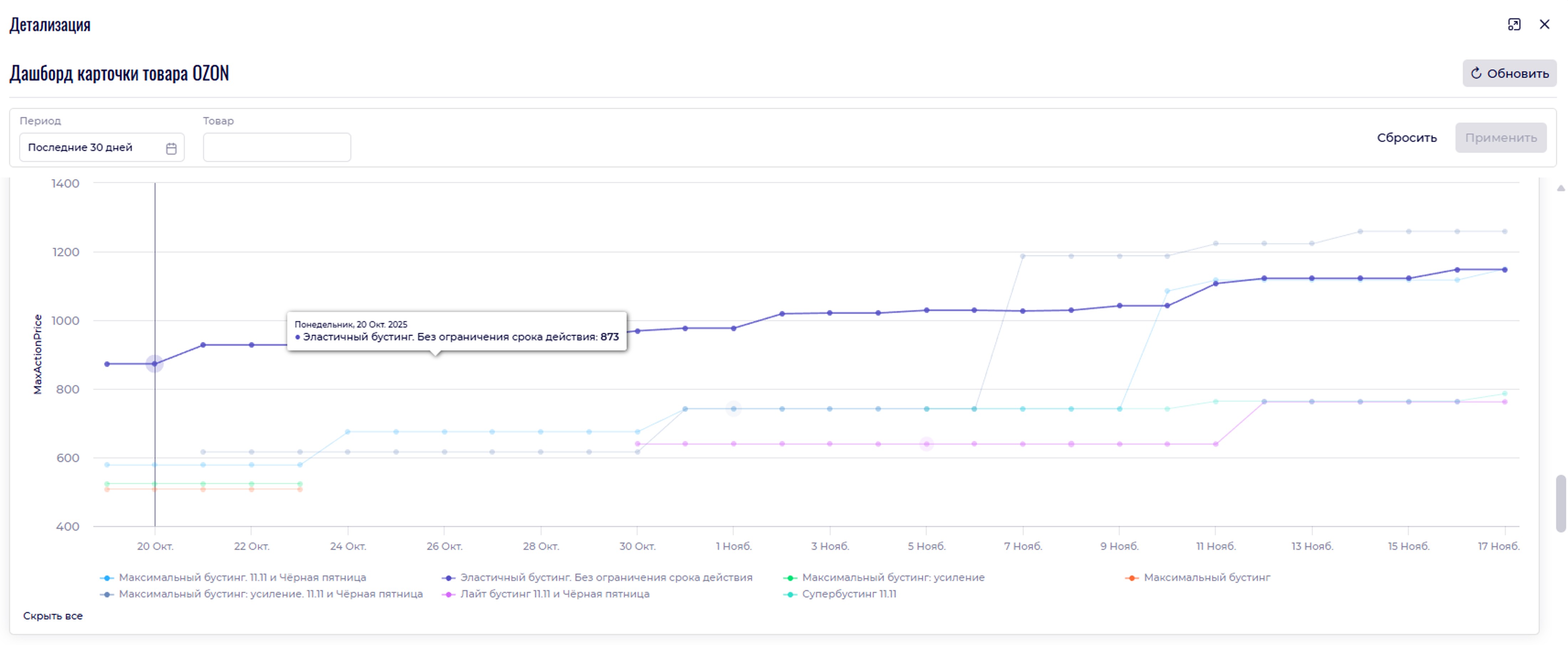The image size is (1568, 645).
Task: Toggle the Лайт бустинг 11.11 и Чёрная пятница series
Action: click(x=554, y=594)
